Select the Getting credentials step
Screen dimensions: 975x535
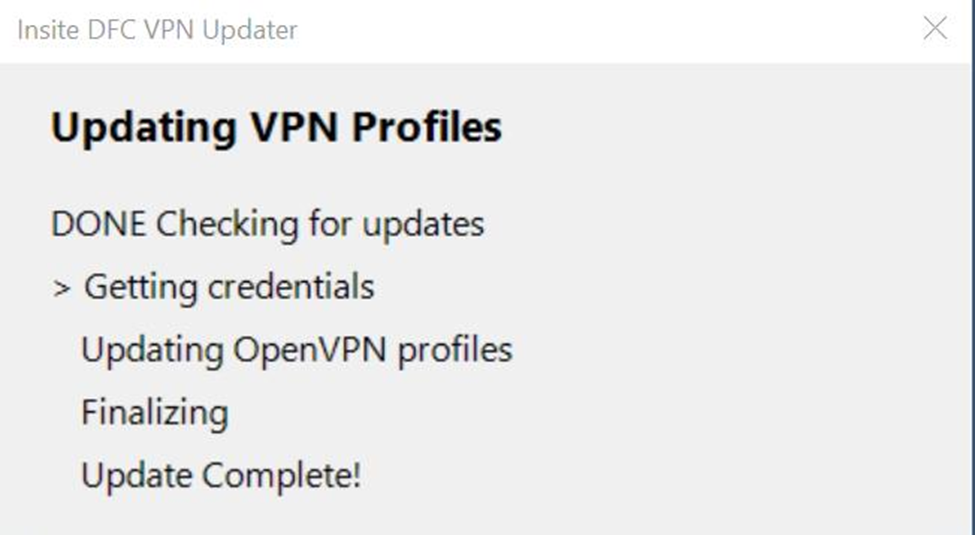(x=229, y=288)
